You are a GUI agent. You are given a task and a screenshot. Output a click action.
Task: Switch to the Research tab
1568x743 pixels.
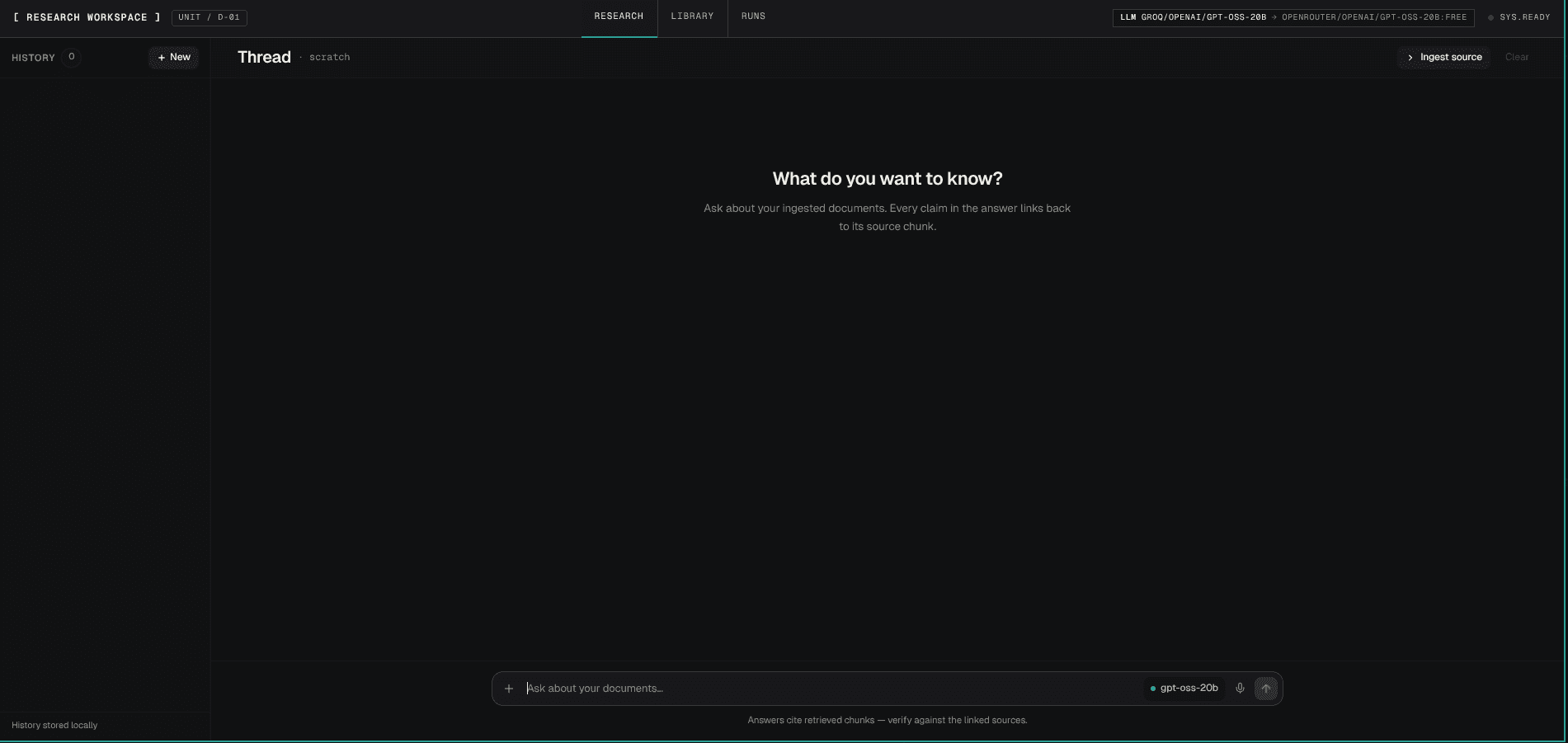pos(619,16)
